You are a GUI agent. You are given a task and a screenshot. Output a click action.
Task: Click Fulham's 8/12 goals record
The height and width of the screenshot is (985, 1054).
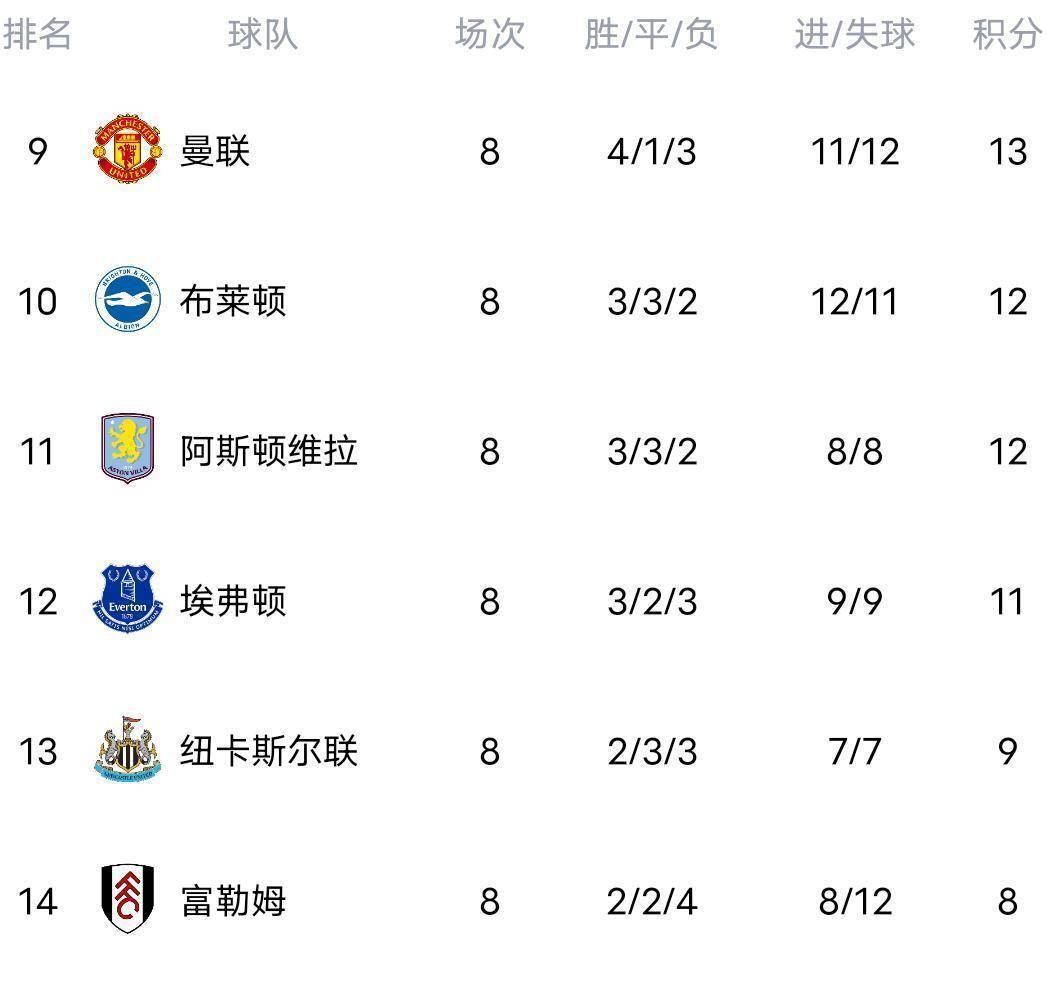[x=855, y=900]
